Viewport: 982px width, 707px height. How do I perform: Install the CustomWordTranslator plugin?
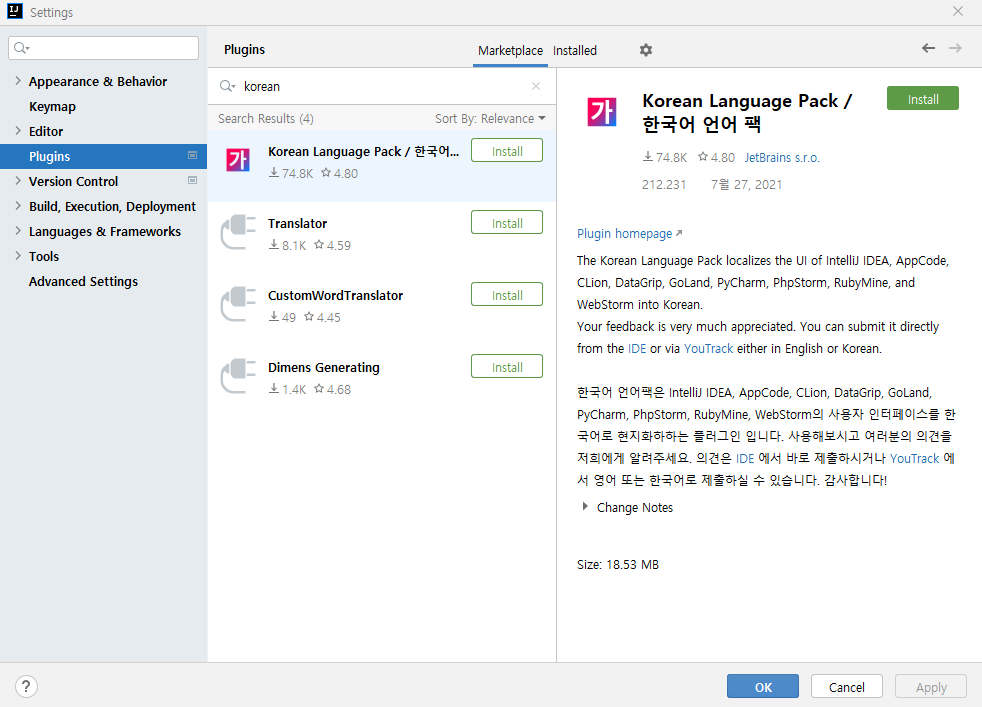pos(507,295)
